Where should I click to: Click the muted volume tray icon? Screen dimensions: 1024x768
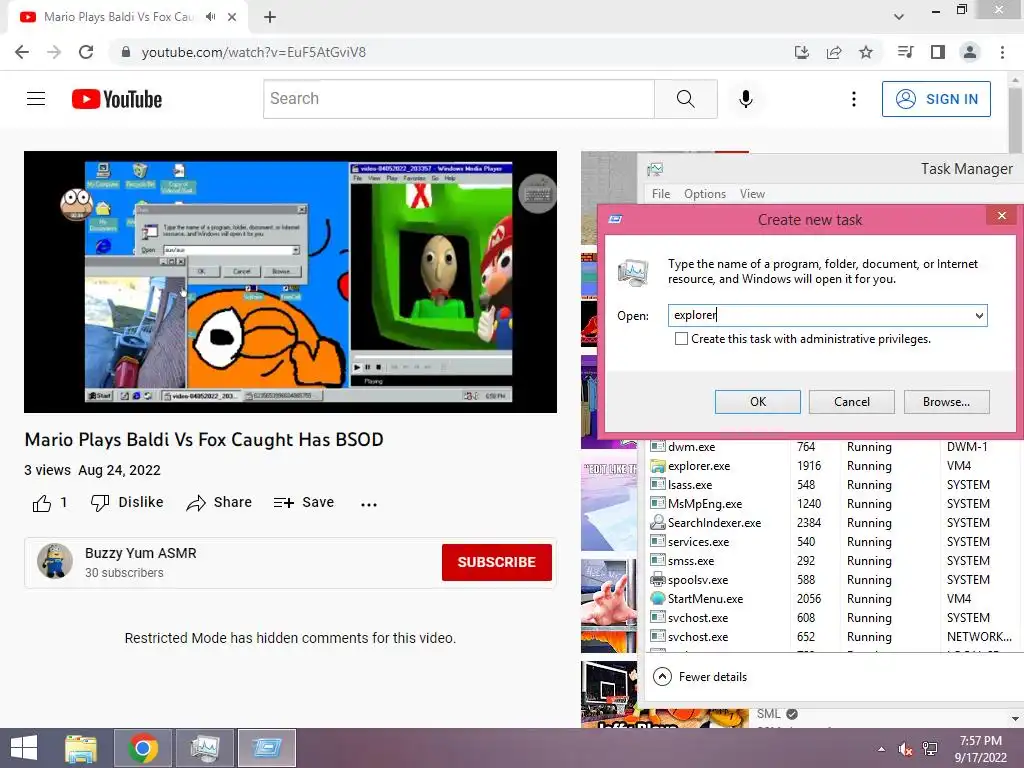pyautogui.click(x=906, y=749)
